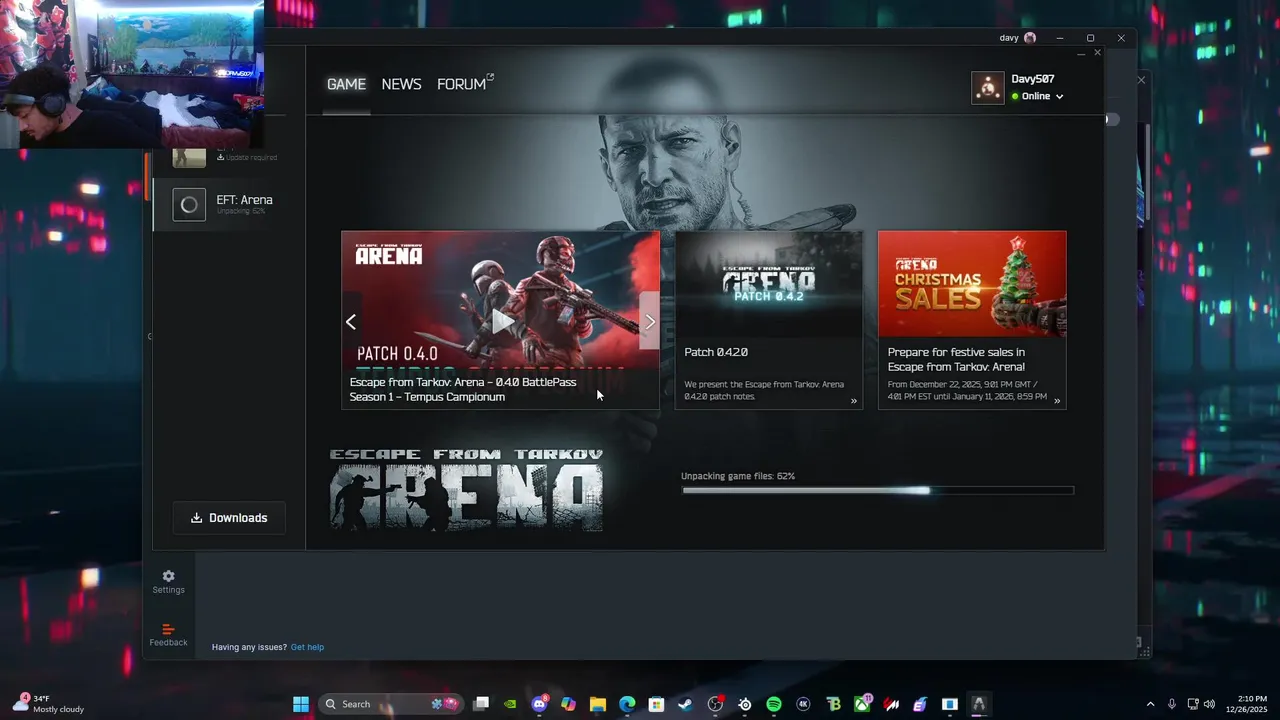Open Spotify from the taskbar
The image size is (1280, 720).
pyautogui.click(x=774, y=704)
